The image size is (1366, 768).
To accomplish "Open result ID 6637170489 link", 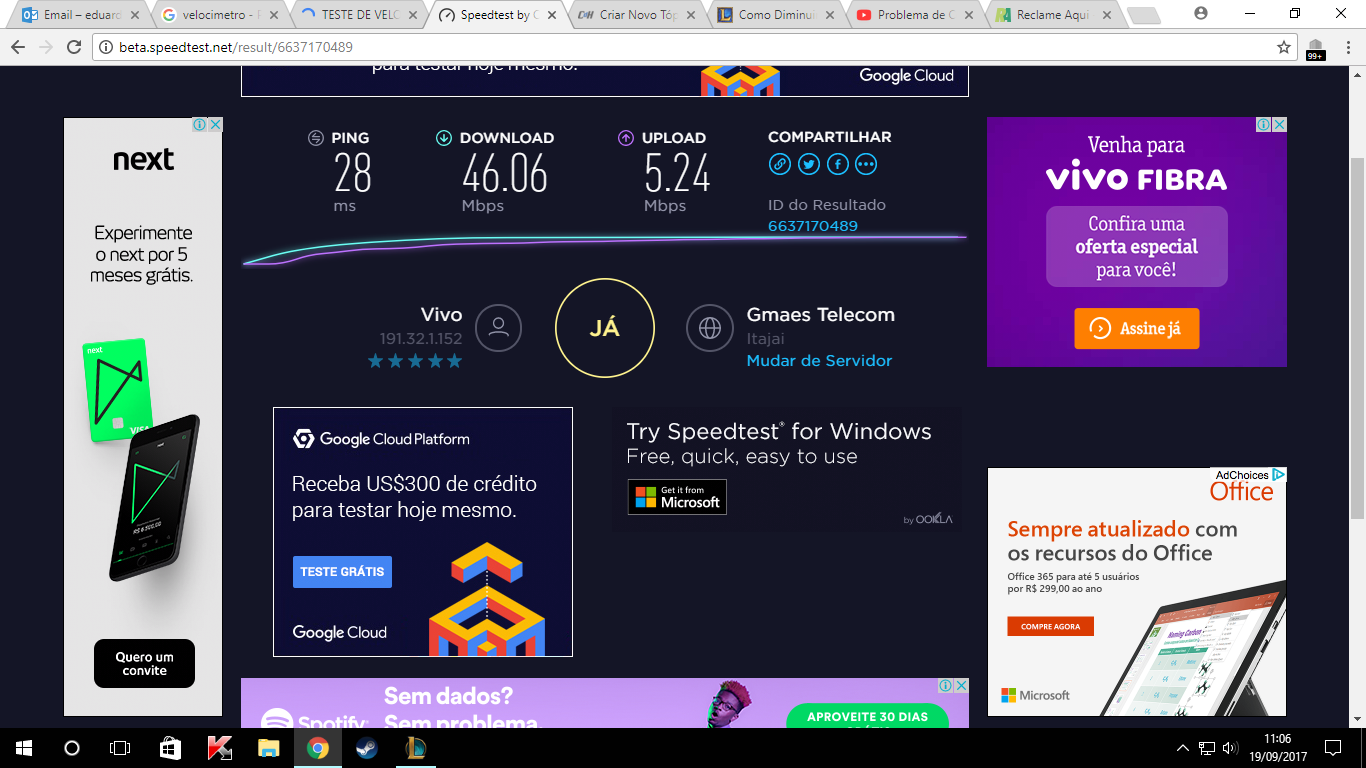I will tap(813, 226).
